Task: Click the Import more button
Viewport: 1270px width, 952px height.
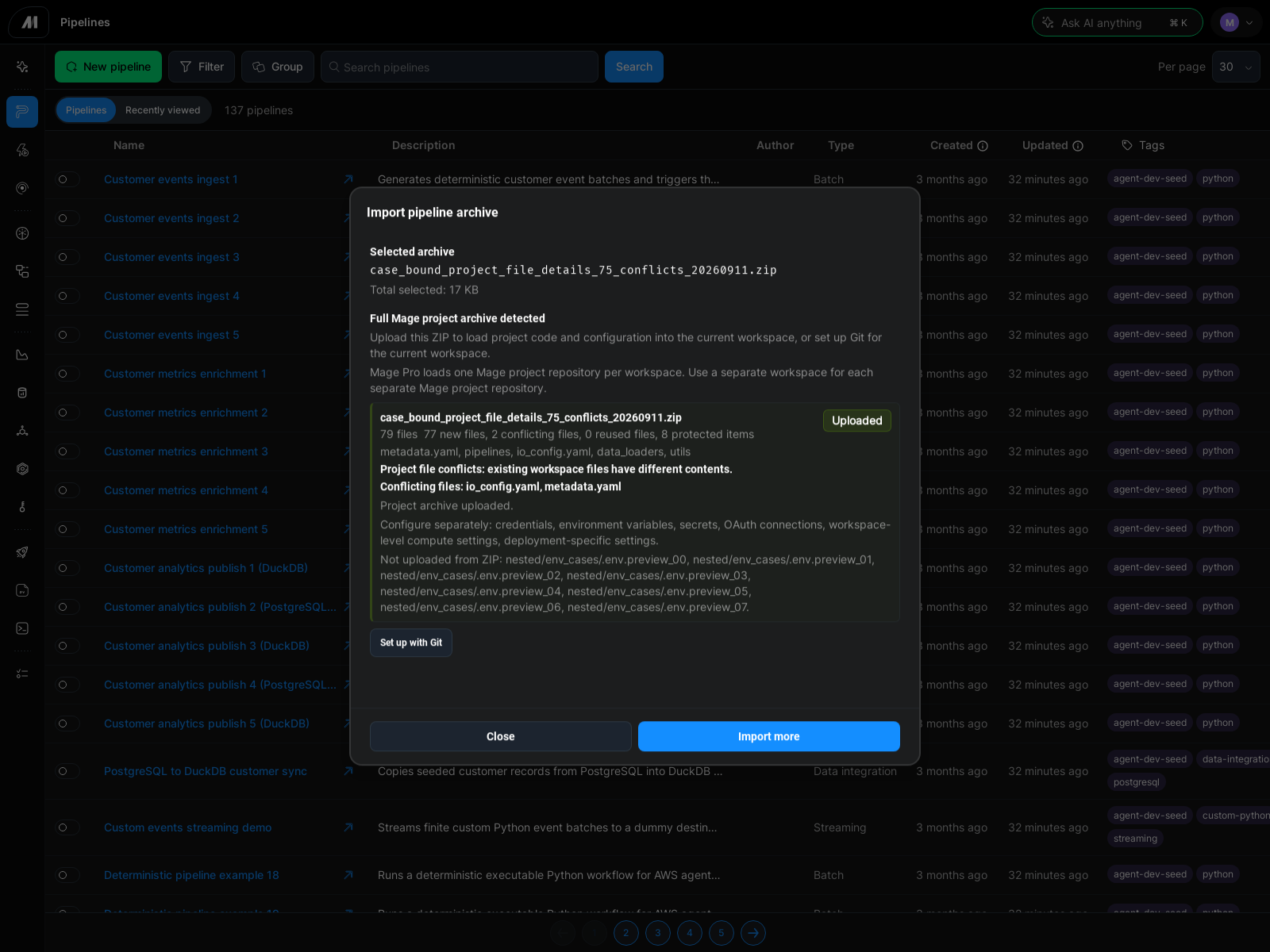Action: [x=769, y=736]
